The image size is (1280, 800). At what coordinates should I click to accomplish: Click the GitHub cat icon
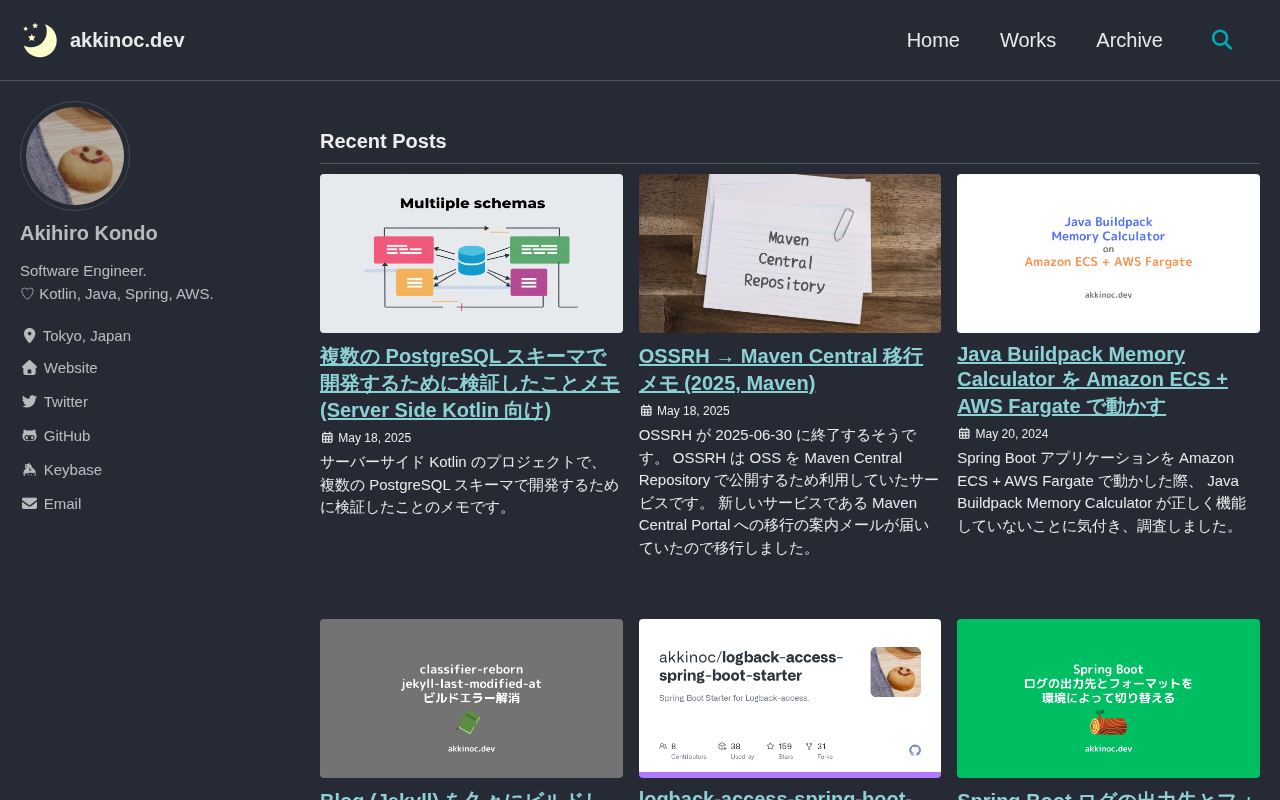pyautogui.click(x=29, y=436)
